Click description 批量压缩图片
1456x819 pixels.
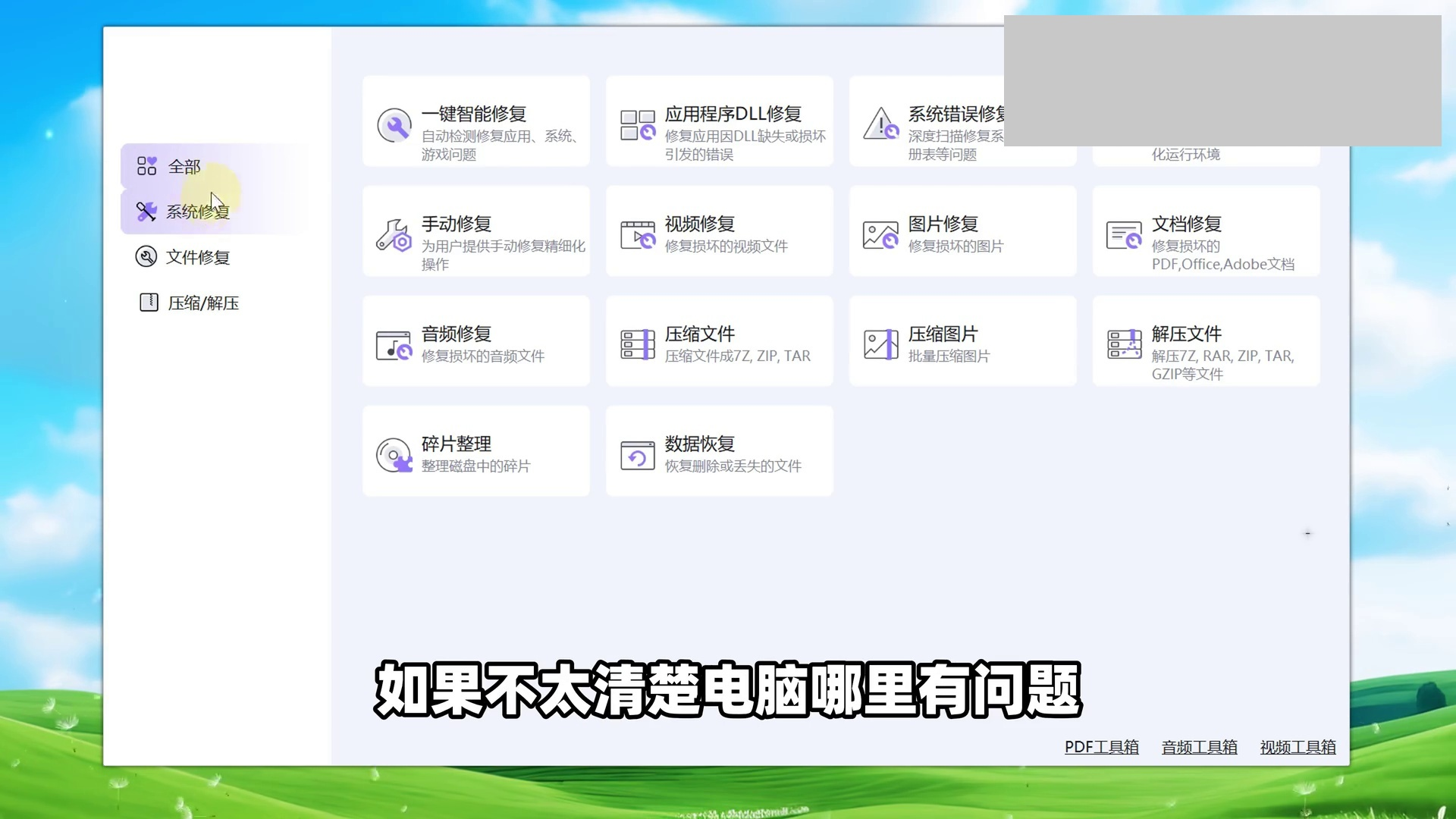pyautogui.click(x=949, y=356)
